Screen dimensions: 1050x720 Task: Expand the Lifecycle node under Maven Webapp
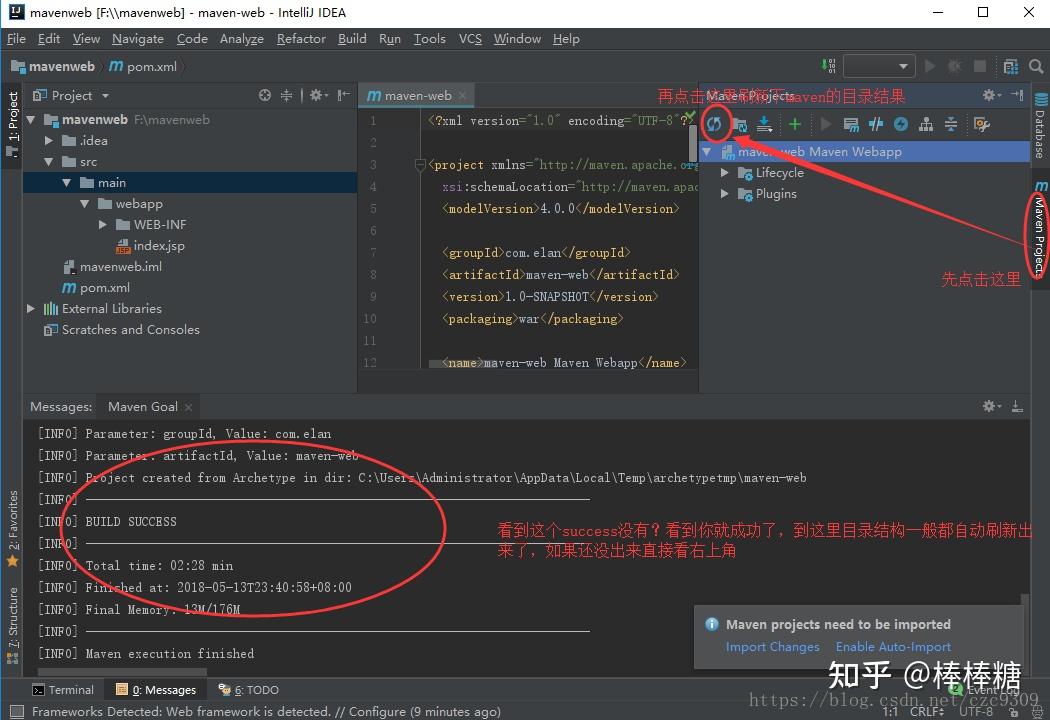click(x=725, y=172)
